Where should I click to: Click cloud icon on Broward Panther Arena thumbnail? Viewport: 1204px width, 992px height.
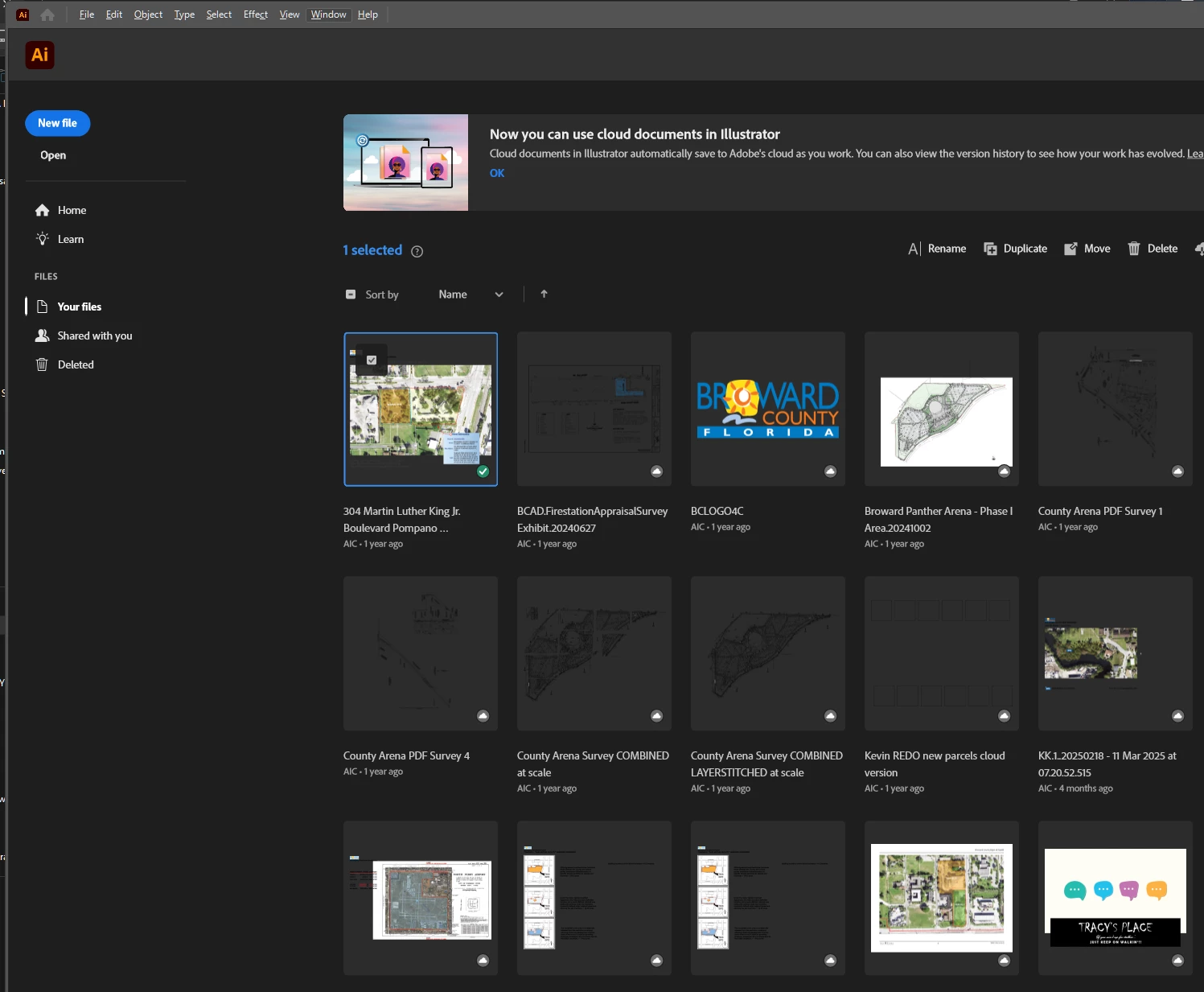coord(1004,471)
